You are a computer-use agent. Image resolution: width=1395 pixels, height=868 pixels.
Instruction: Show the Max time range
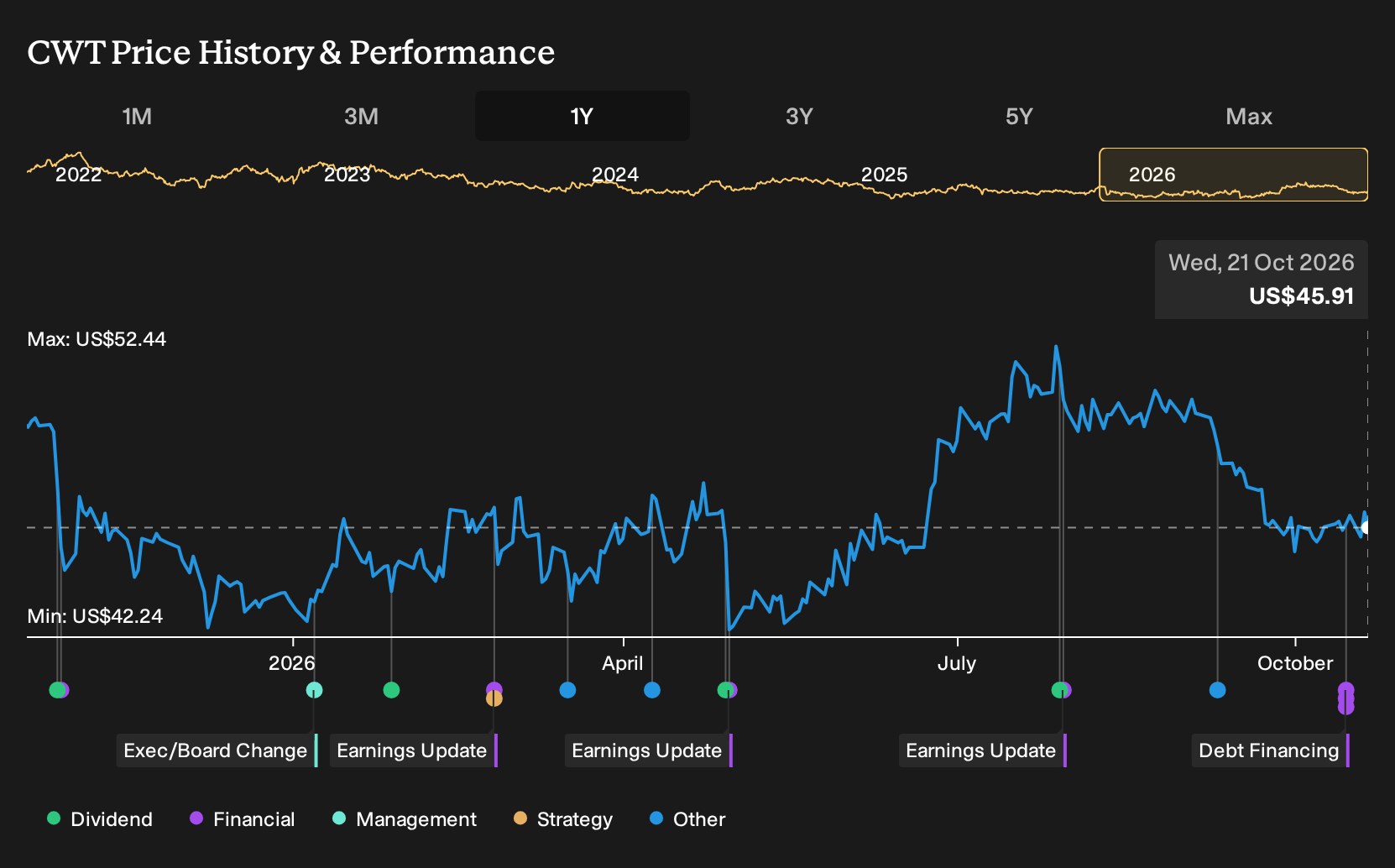[1249, 116]
